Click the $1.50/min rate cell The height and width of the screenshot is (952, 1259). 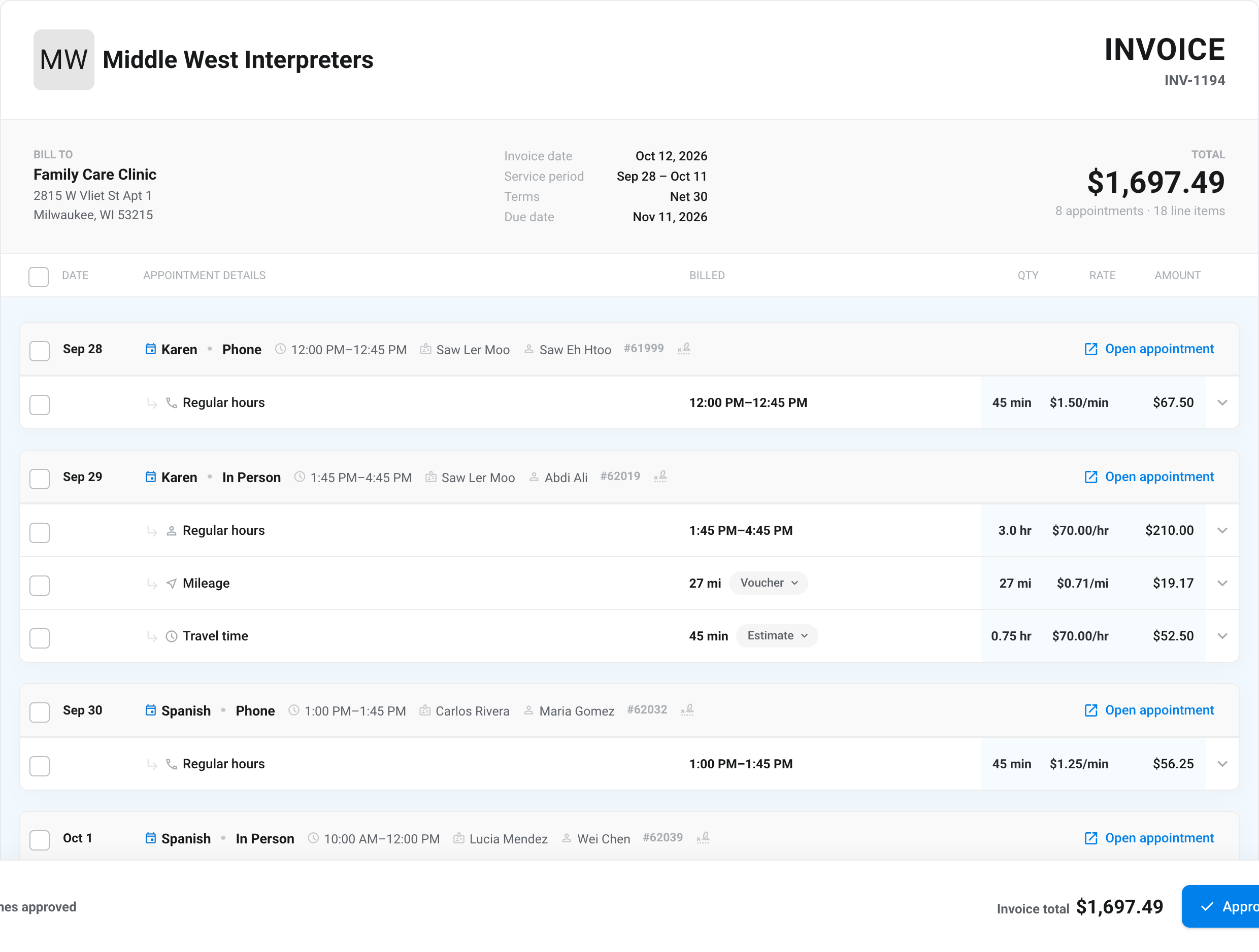pos(1079,403)
